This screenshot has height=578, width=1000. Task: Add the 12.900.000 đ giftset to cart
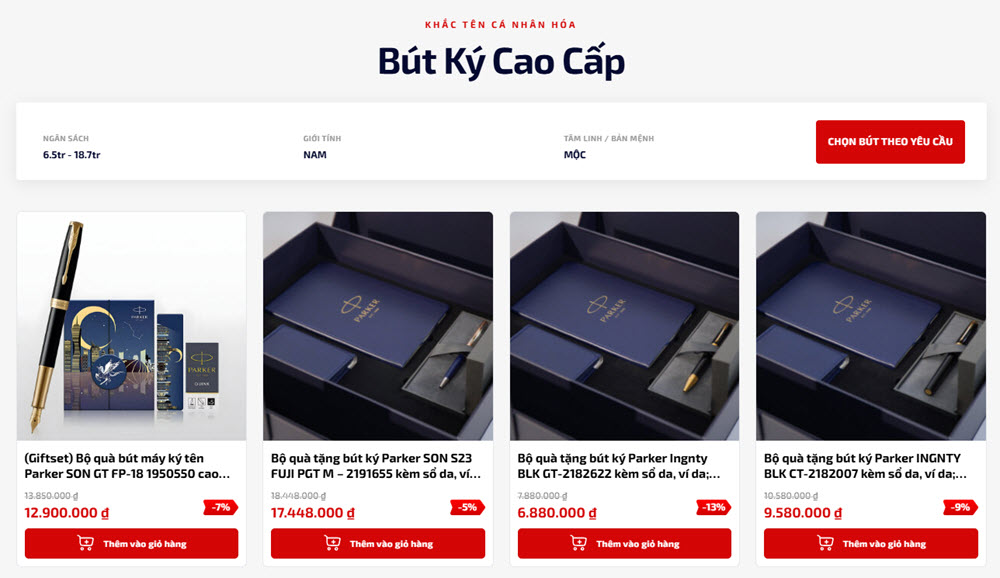[131, 544]
